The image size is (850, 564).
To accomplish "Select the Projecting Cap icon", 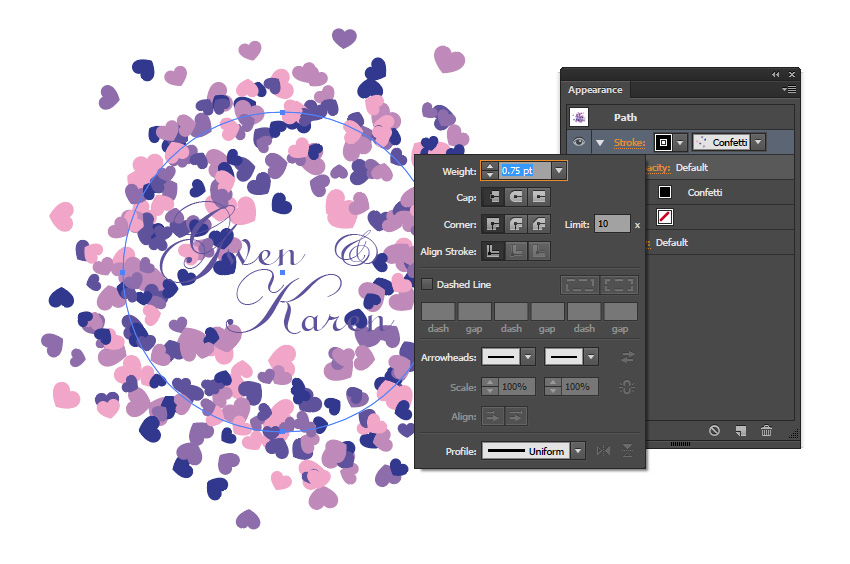I will click(539, 197).
